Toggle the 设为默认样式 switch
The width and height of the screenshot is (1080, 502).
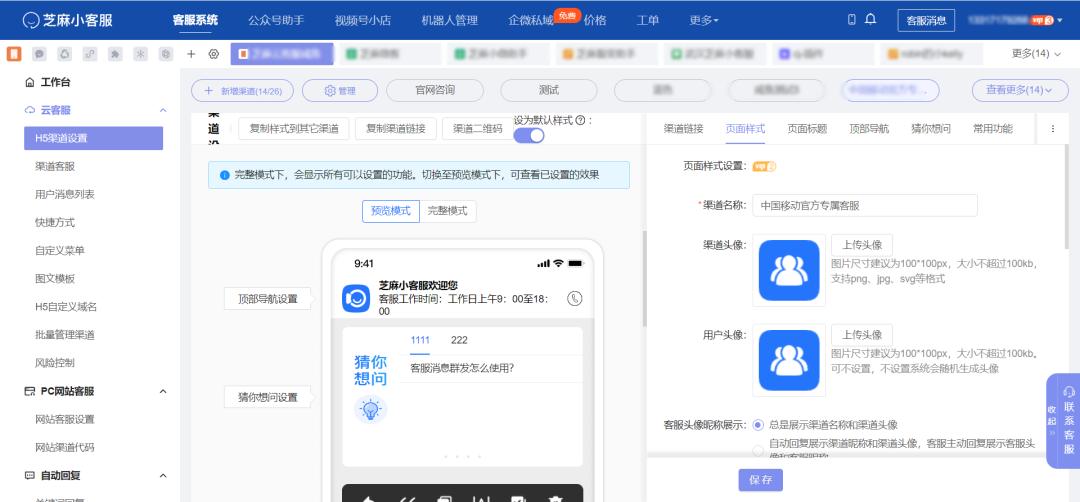click(x=529, y=136)
